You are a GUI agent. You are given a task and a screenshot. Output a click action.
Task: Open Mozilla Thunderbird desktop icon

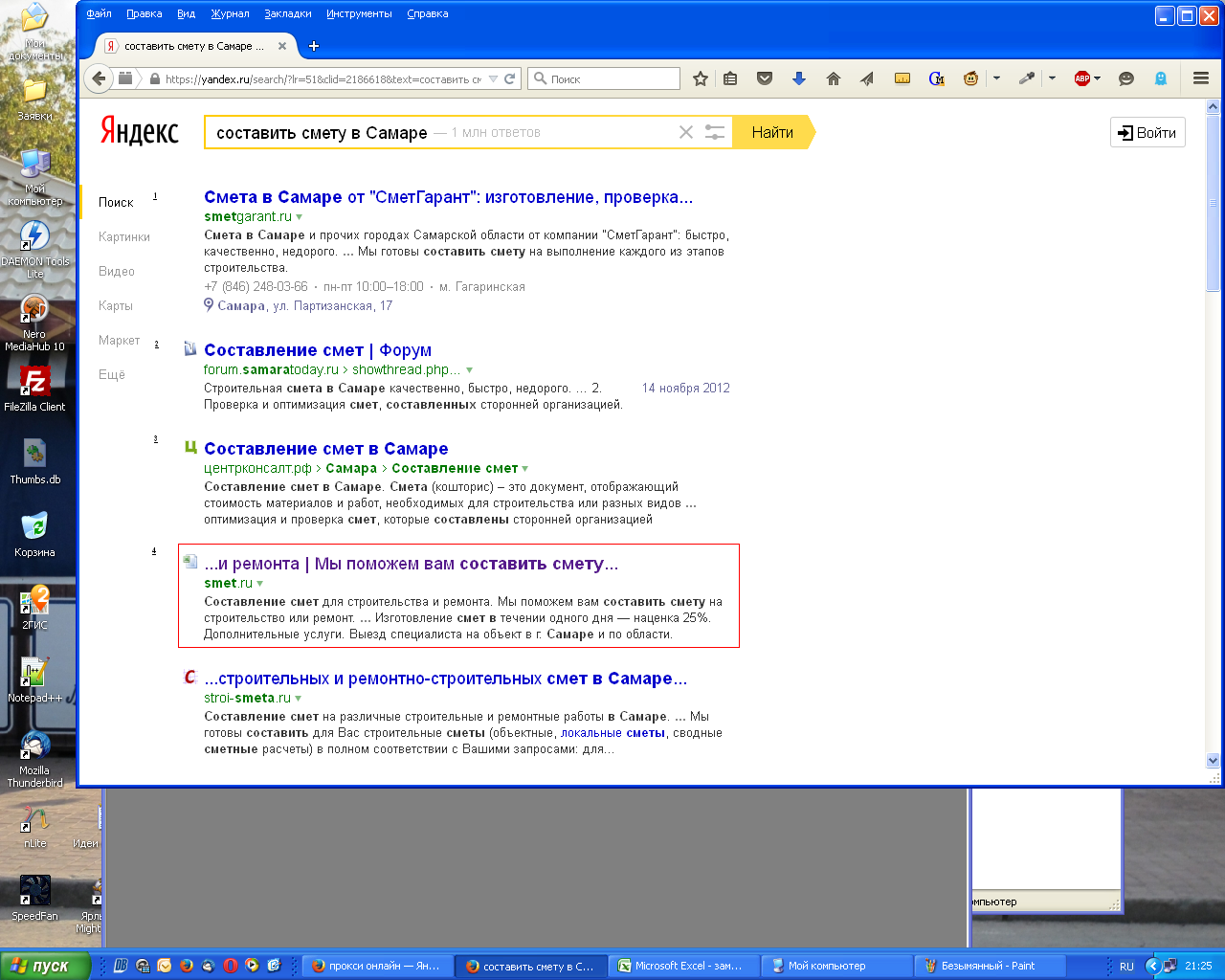coord(34,759)
